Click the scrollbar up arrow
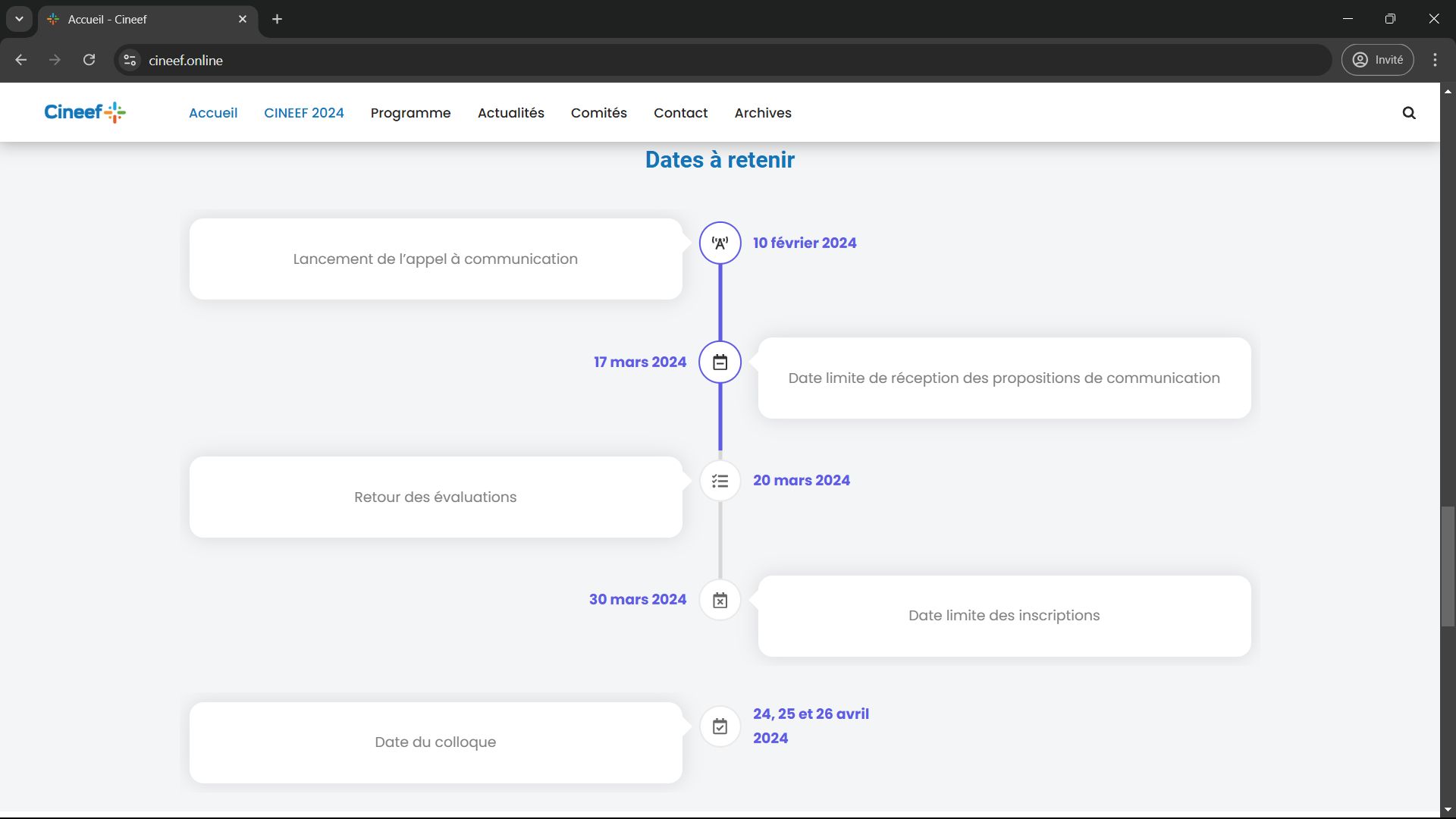The image size is (1456, 819). point(1448,91)
